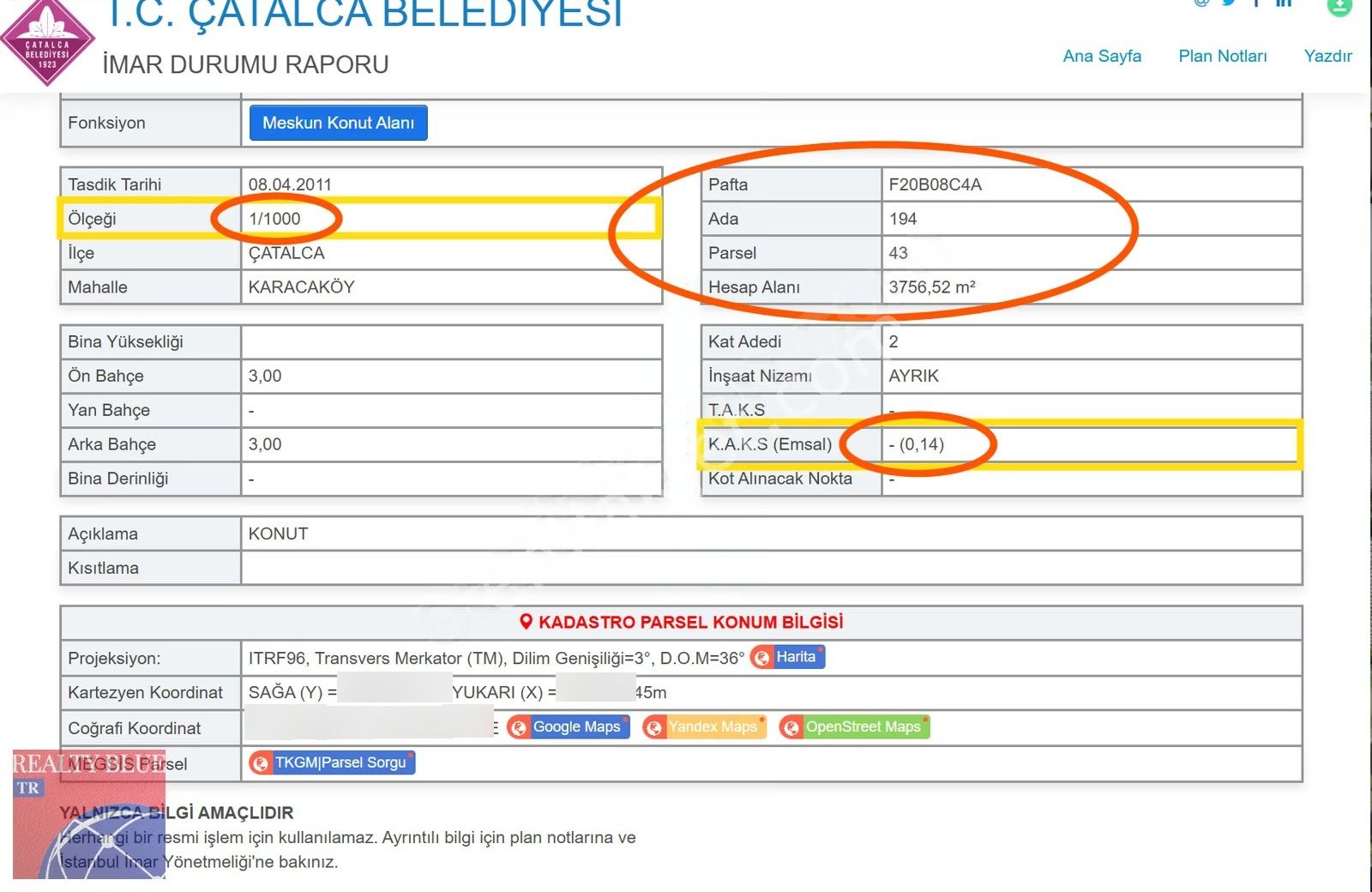The height and width of the screenshot is (892, 1372).
Task: Open the parcel in Yandex Maps
Action: [714, 726]
